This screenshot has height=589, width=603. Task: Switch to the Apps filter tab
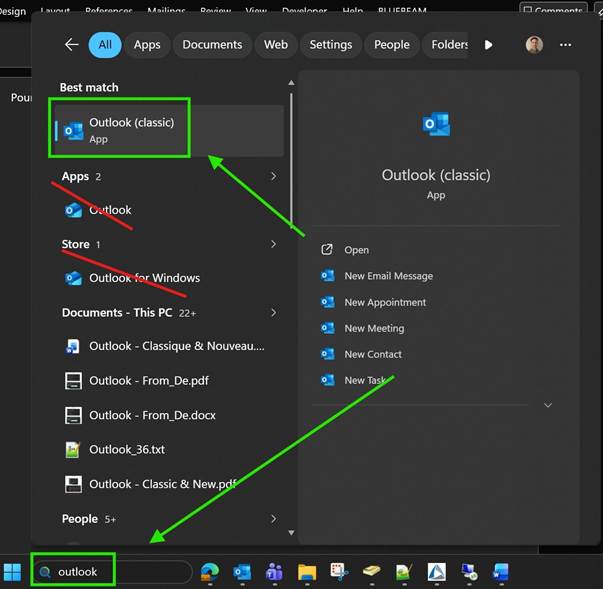[x=147, y=45]
